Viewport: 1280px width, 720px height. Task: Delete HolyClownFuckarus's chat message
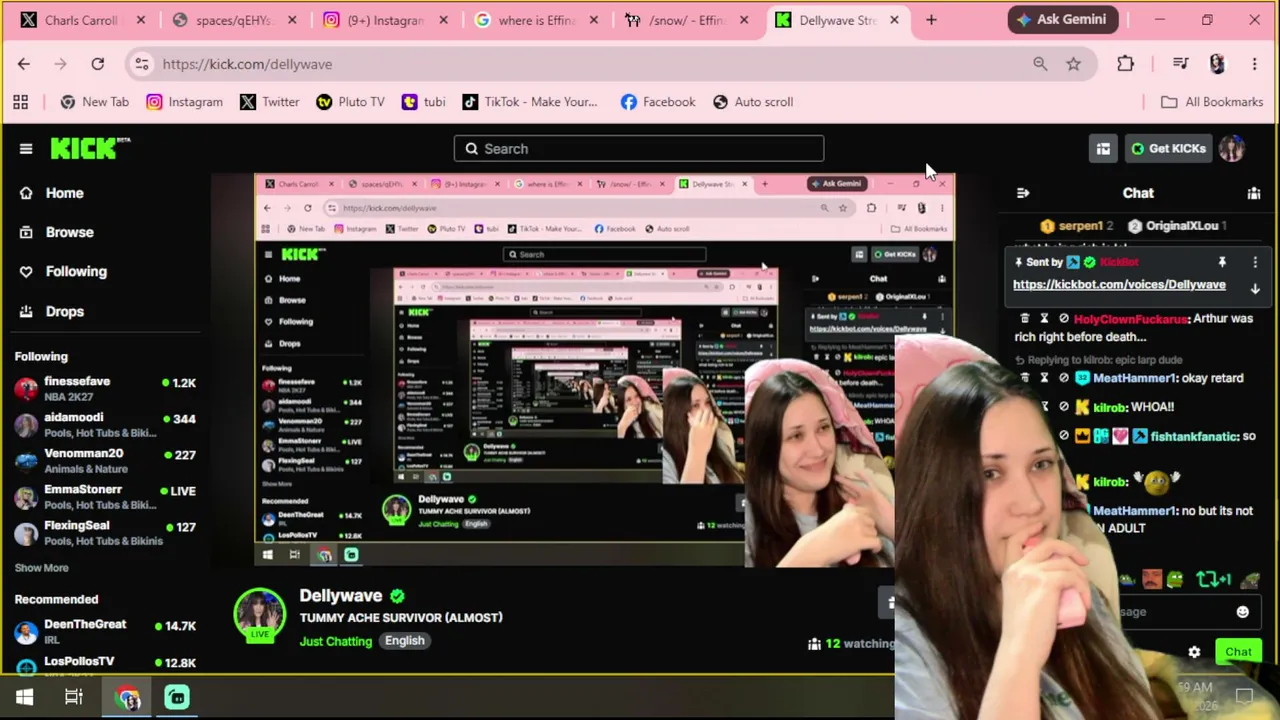point(1024,319)
